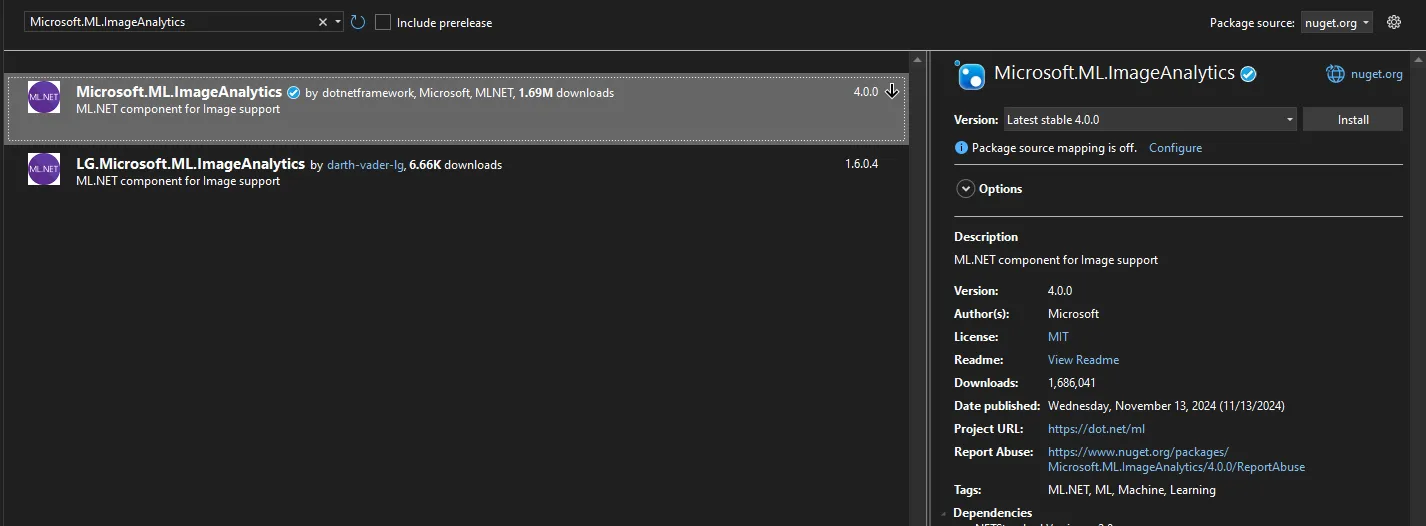Collapse the Dependencies section
1426x526 pixels.
[x=945, y=514]
